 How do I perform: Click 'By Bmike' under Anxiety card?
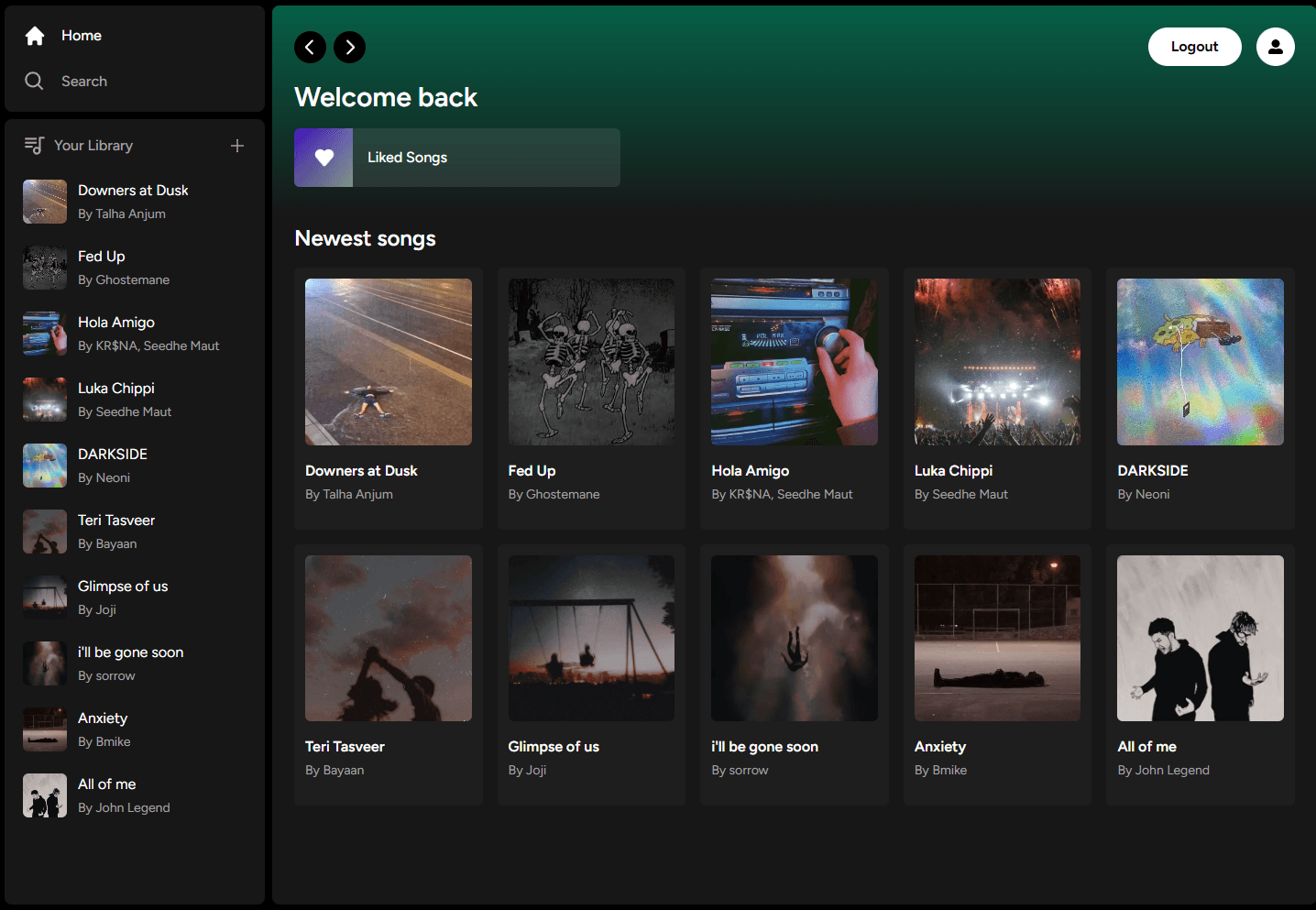tap(941, 770)
